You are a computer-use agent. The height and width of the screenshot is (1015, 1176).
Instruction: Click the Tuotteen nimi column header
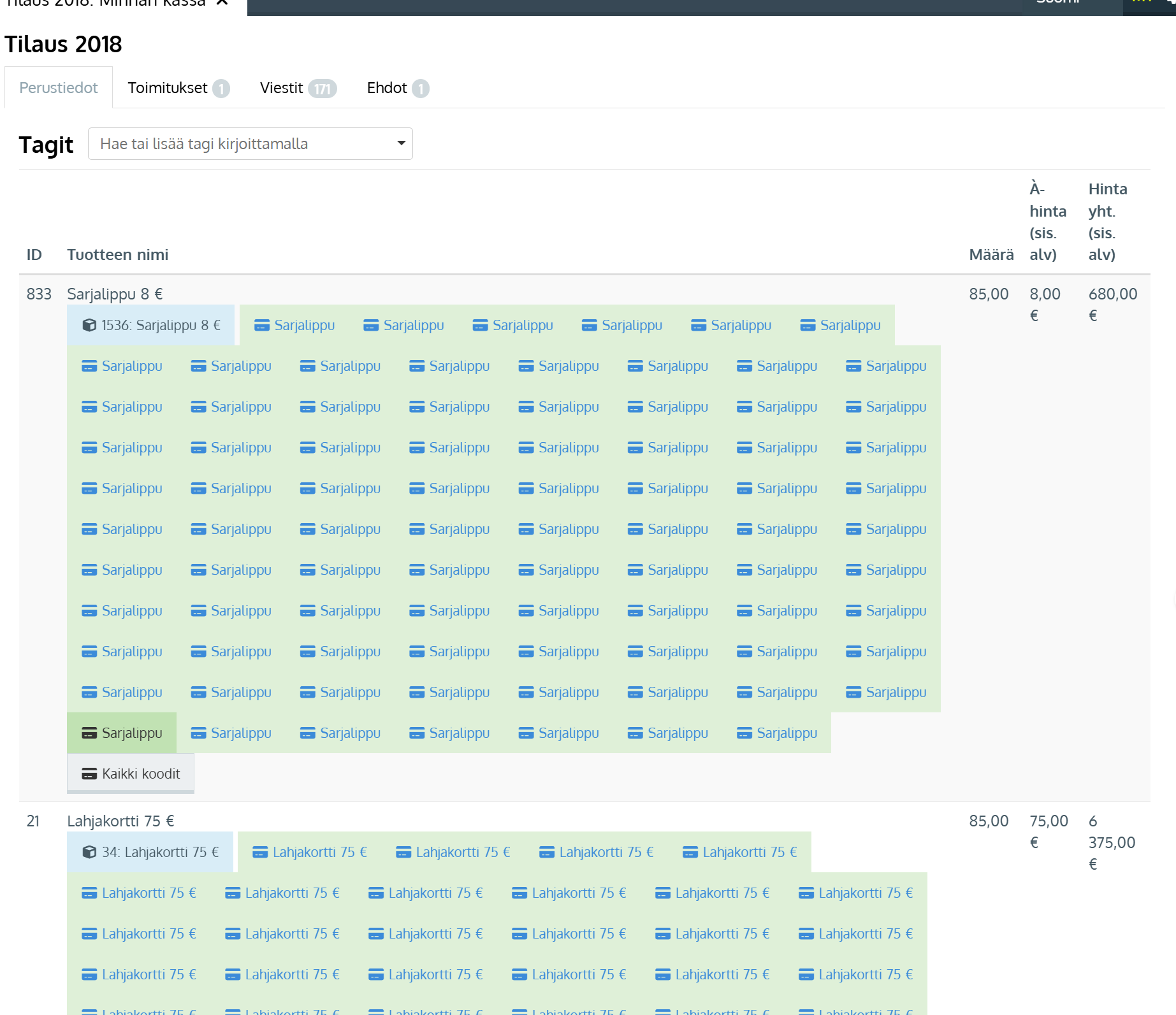point(118,255)
